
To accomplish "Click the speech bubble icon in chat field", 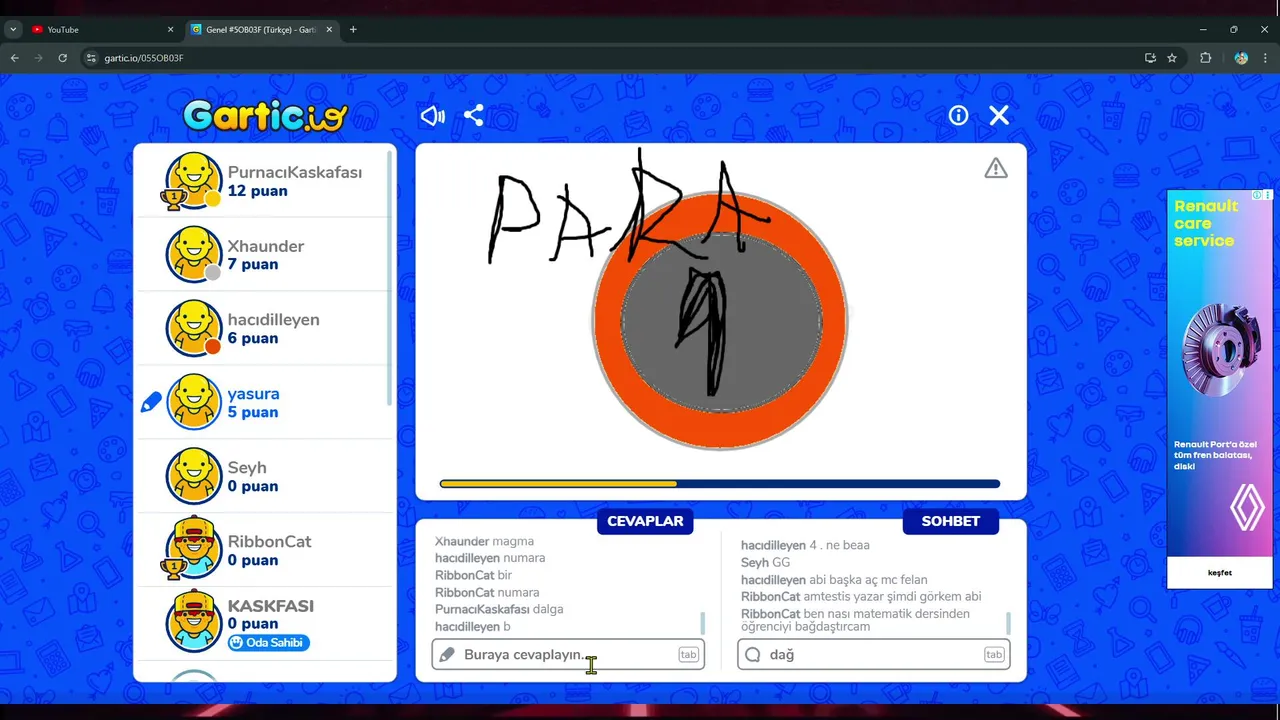I will pos(753,655).
